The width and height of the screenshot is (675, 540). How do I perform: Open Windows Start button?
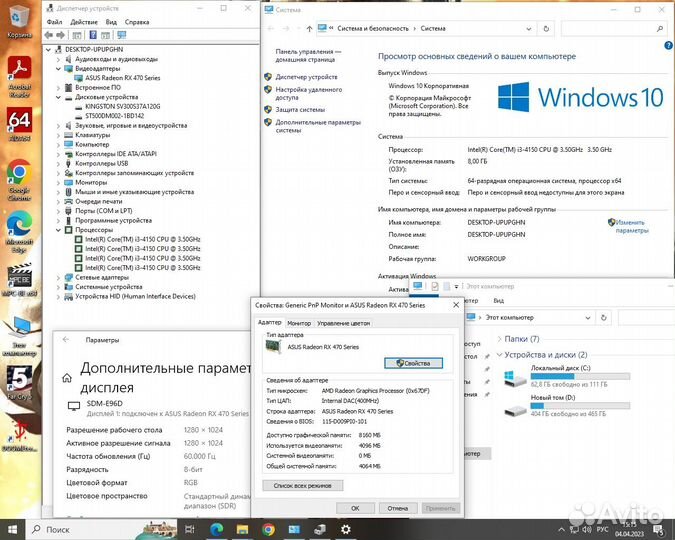(x=12, y=529)
